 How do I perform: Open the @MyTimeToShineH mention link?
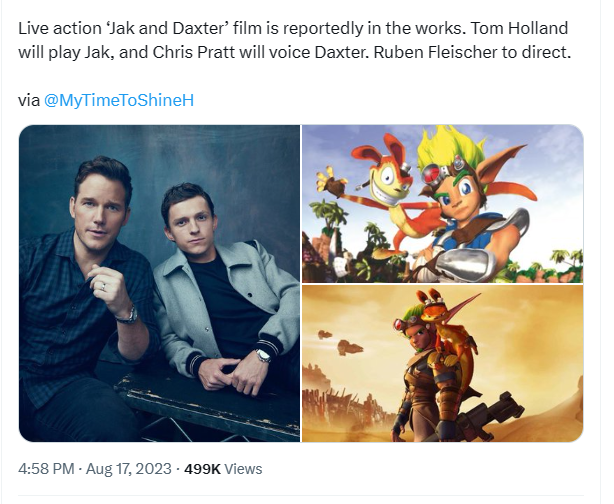click(x=119, y=101)
